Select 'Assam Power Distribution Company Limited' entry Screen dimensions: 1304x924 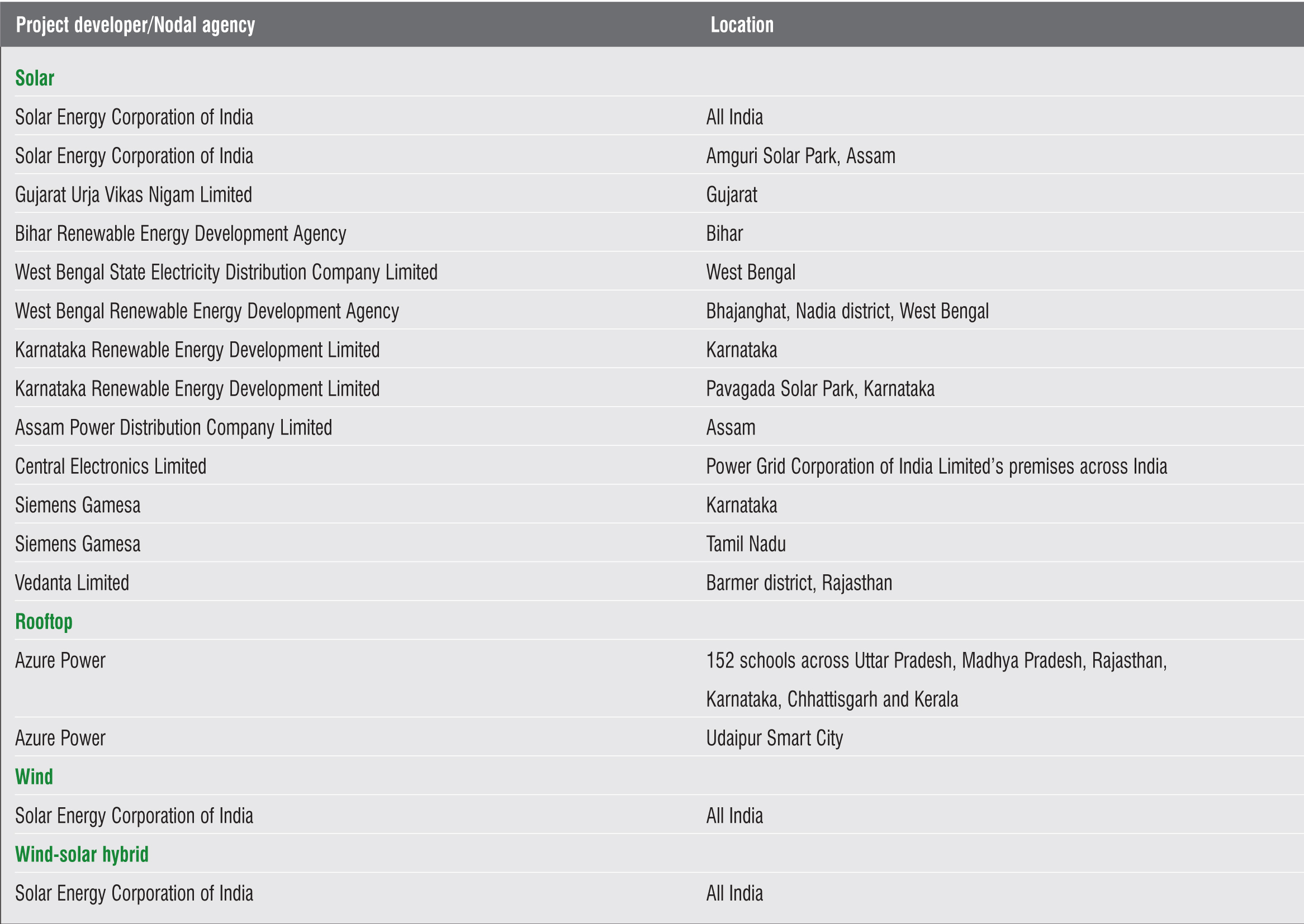[x=173, y=427]
